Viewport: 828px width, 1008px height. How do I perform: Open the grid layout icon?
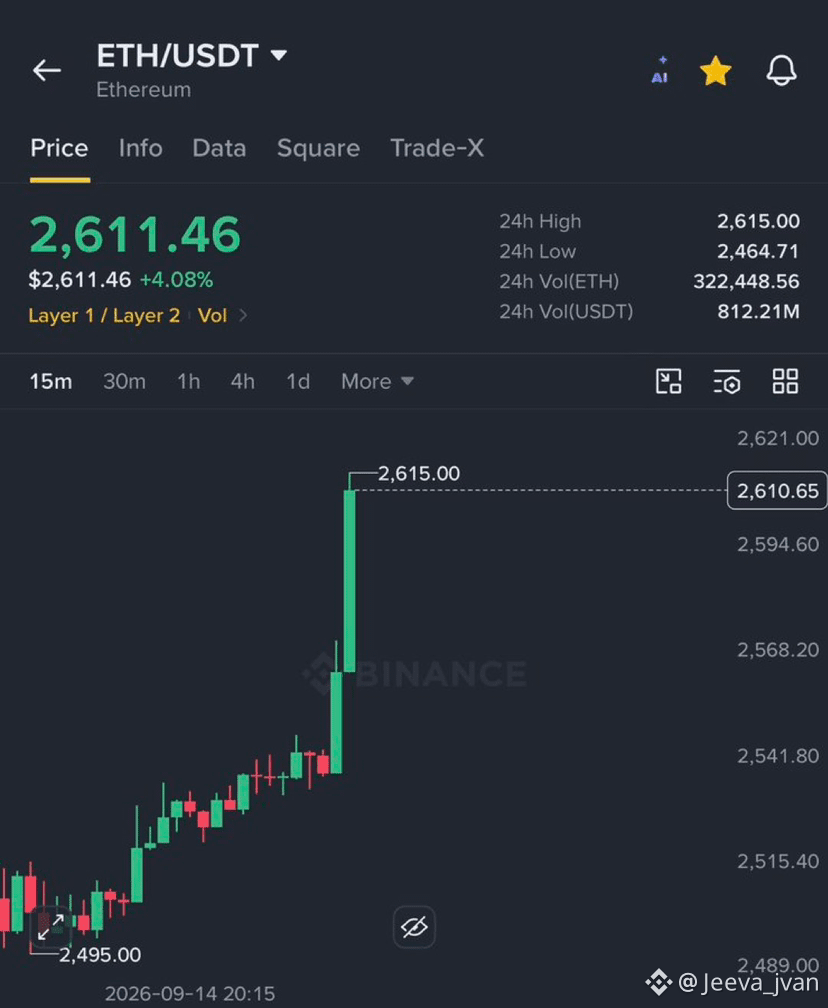(x=785, y=381)
